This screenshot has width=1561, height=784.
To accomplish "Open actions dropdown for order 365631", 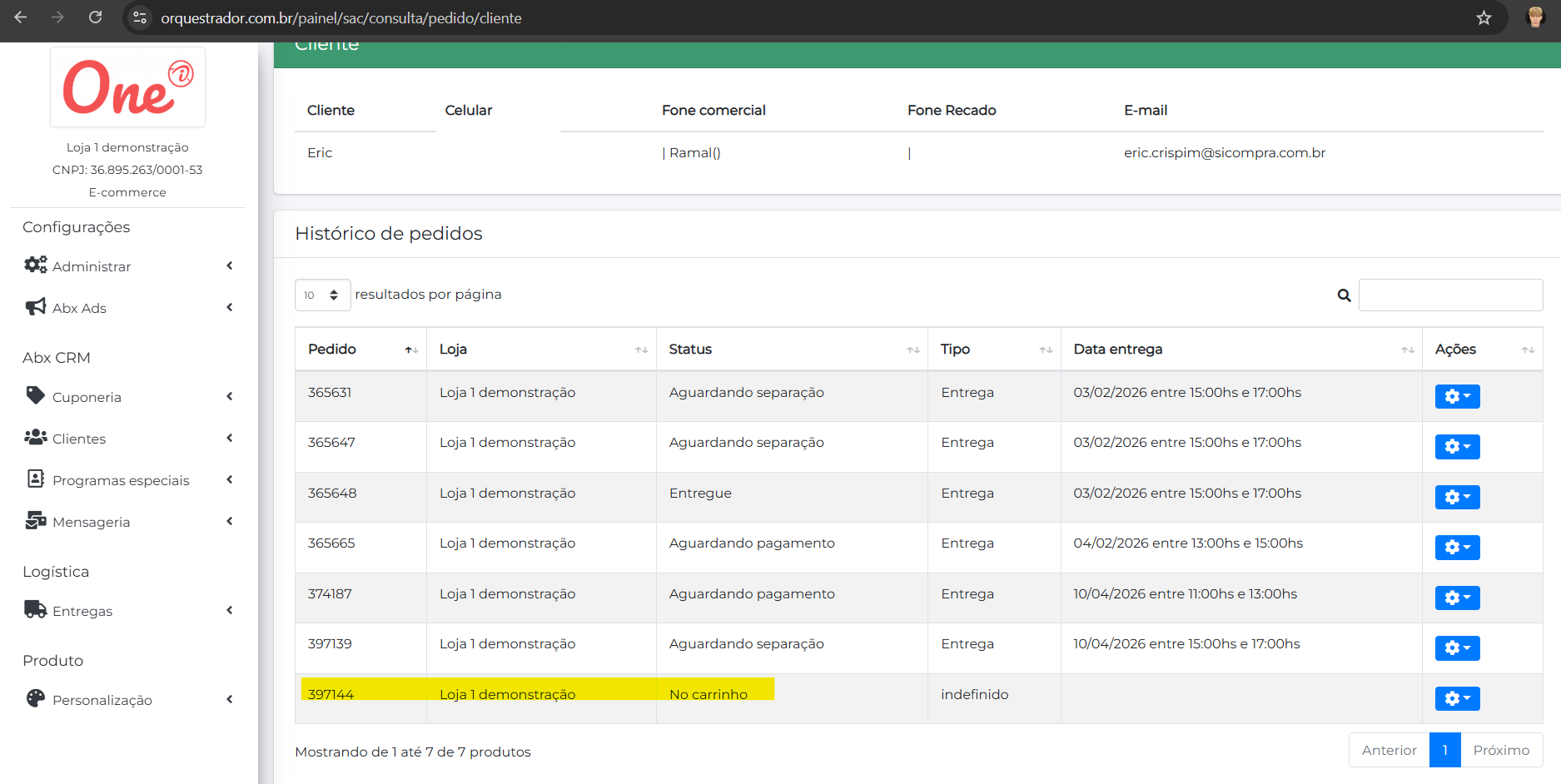I will [1457, 396].
